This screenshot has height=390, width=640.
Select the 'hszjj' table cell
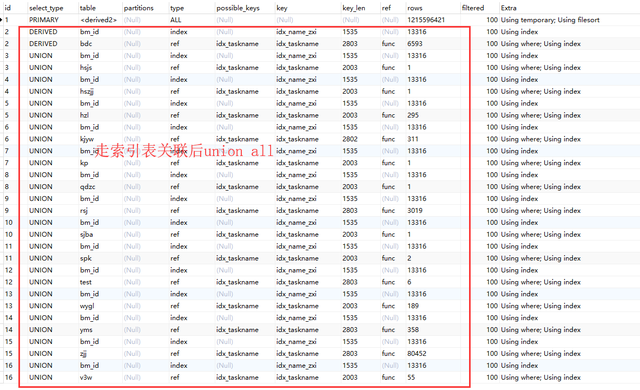(87, 91)
